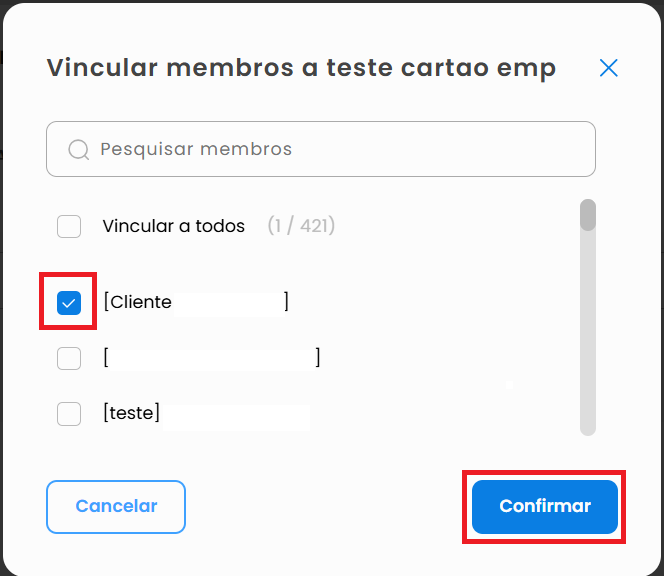Check the [teste] member checkbox
Viewport: 664px width, 576px height.
(69, 413)
